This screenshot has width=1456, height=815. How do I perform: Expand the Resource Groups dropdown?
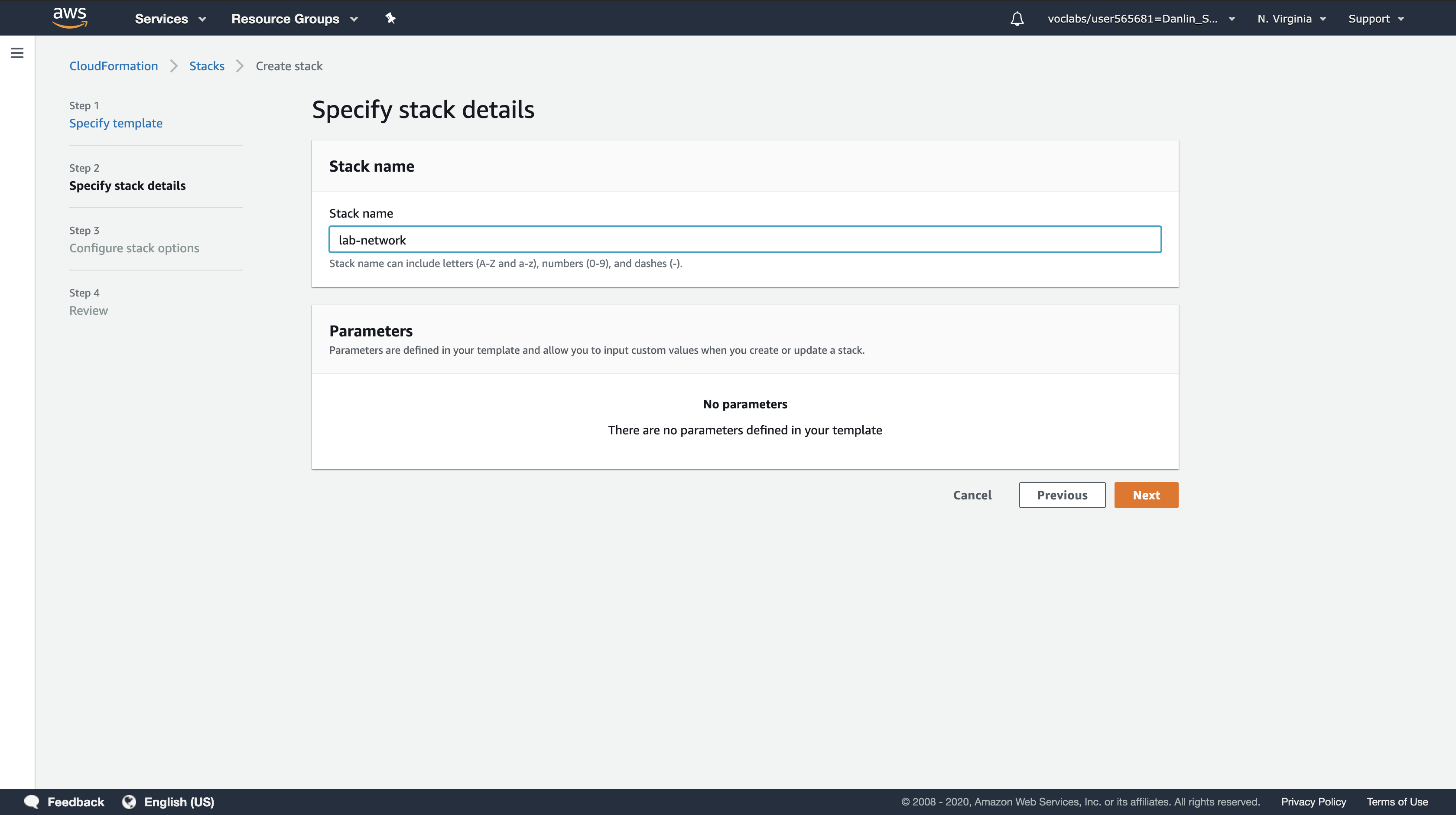point(294,19)
